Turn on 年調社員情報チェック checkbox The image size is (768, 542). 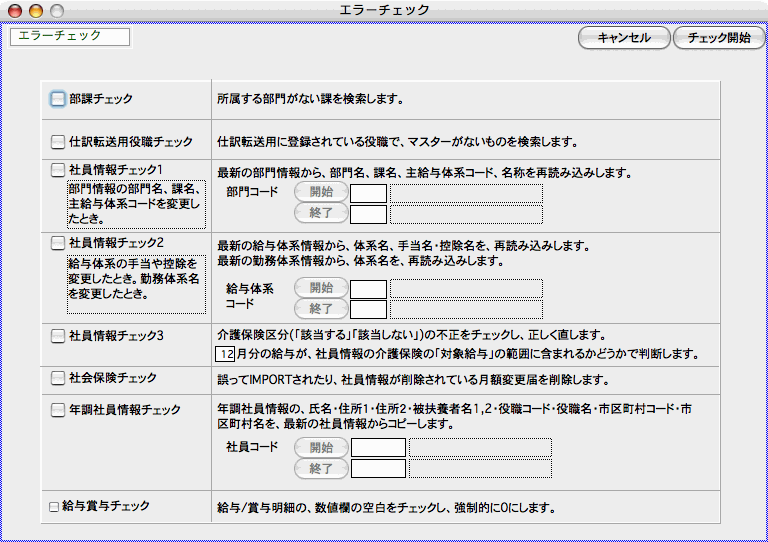tap(58, 410)
